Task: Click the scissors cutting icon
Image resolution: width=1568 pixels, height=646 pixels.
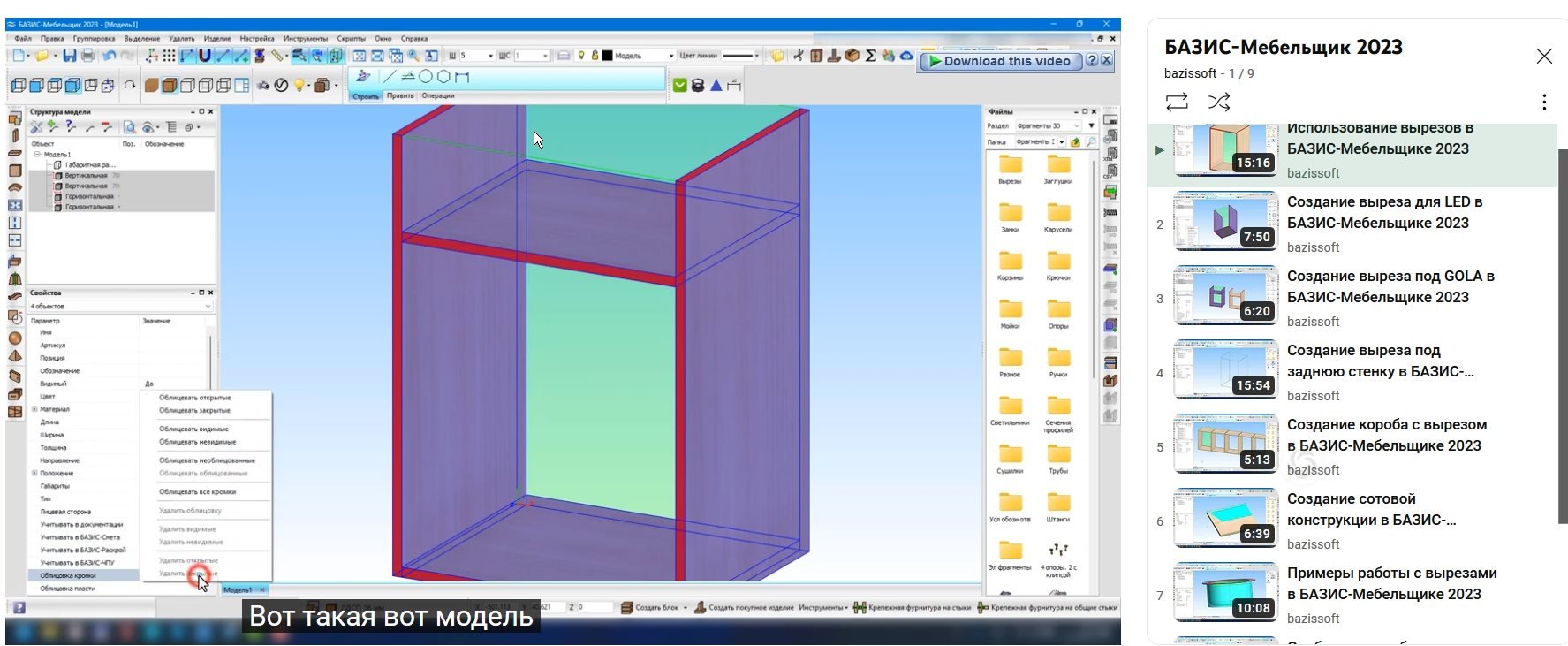Action: click(x=798, y=56)
